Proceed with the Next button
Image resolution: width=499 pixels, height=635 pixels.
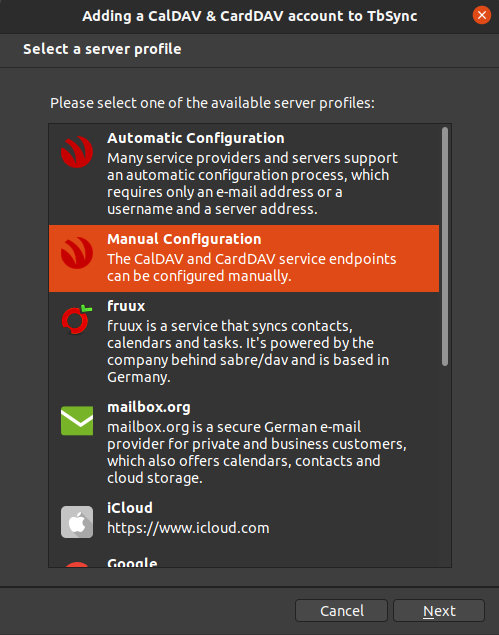439,610
